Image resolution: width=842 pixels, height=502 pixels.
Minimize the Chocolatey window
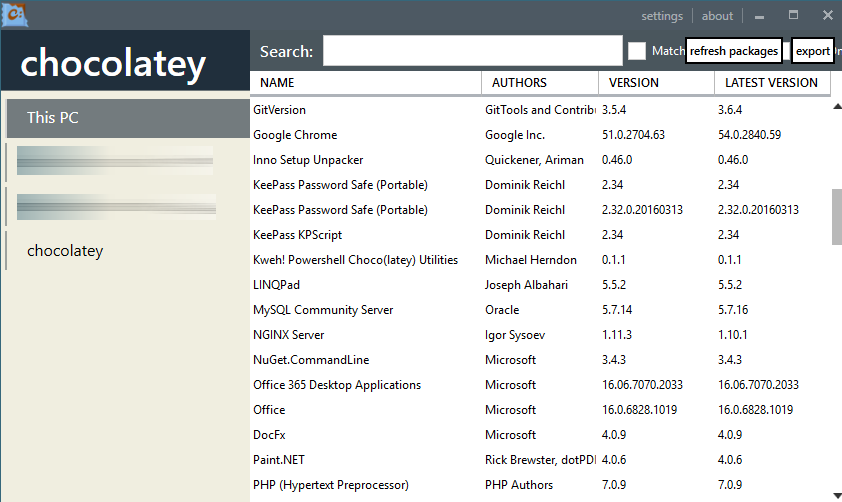[x=760, y=16]
